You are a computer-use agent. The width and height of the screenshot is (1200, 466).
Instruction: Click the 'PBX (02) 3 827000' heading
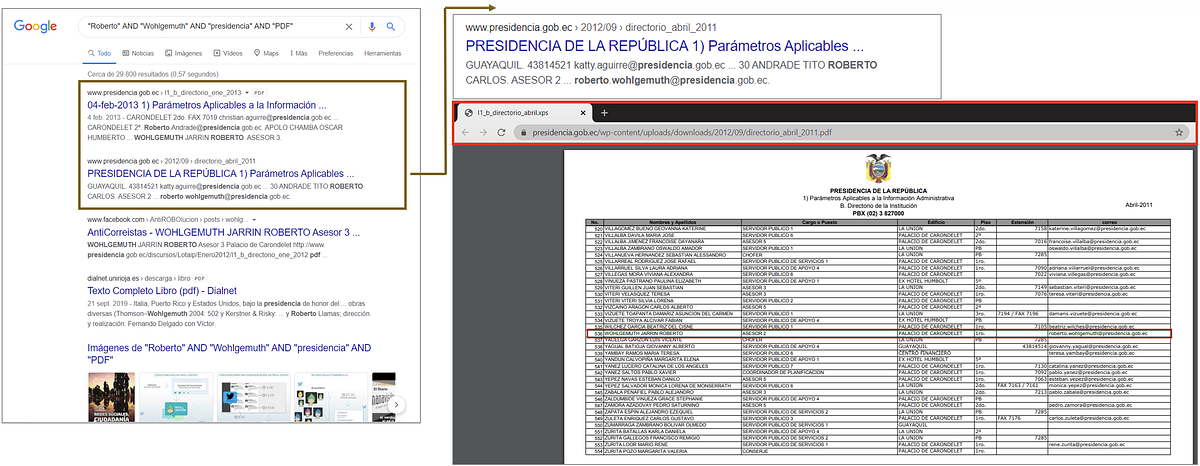tap(876, 214)
